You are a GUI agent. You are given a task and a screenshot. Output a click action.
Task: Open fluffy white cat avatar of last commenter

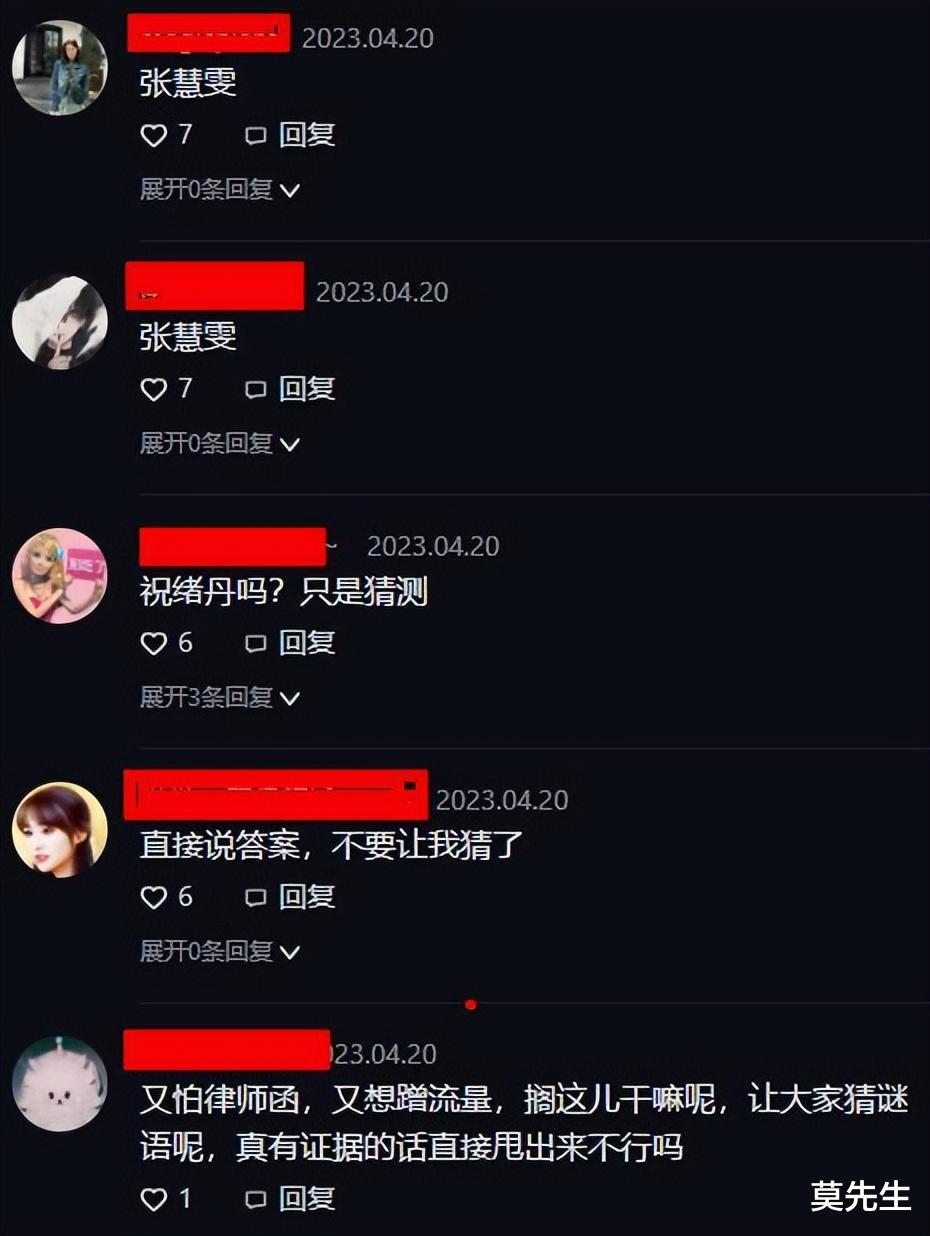click(x=59, y=1084)
